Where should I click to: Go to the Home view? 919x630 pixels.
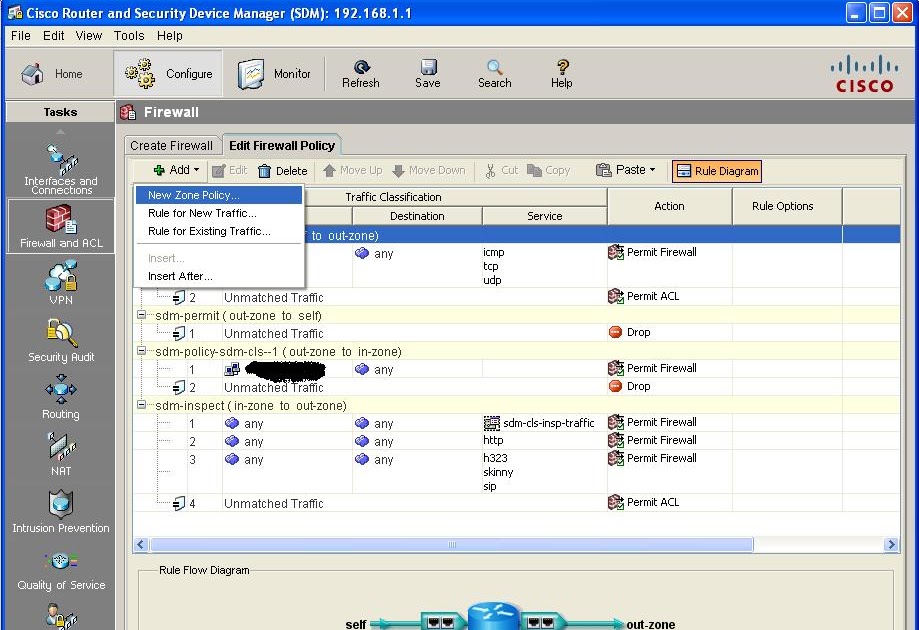52,74
